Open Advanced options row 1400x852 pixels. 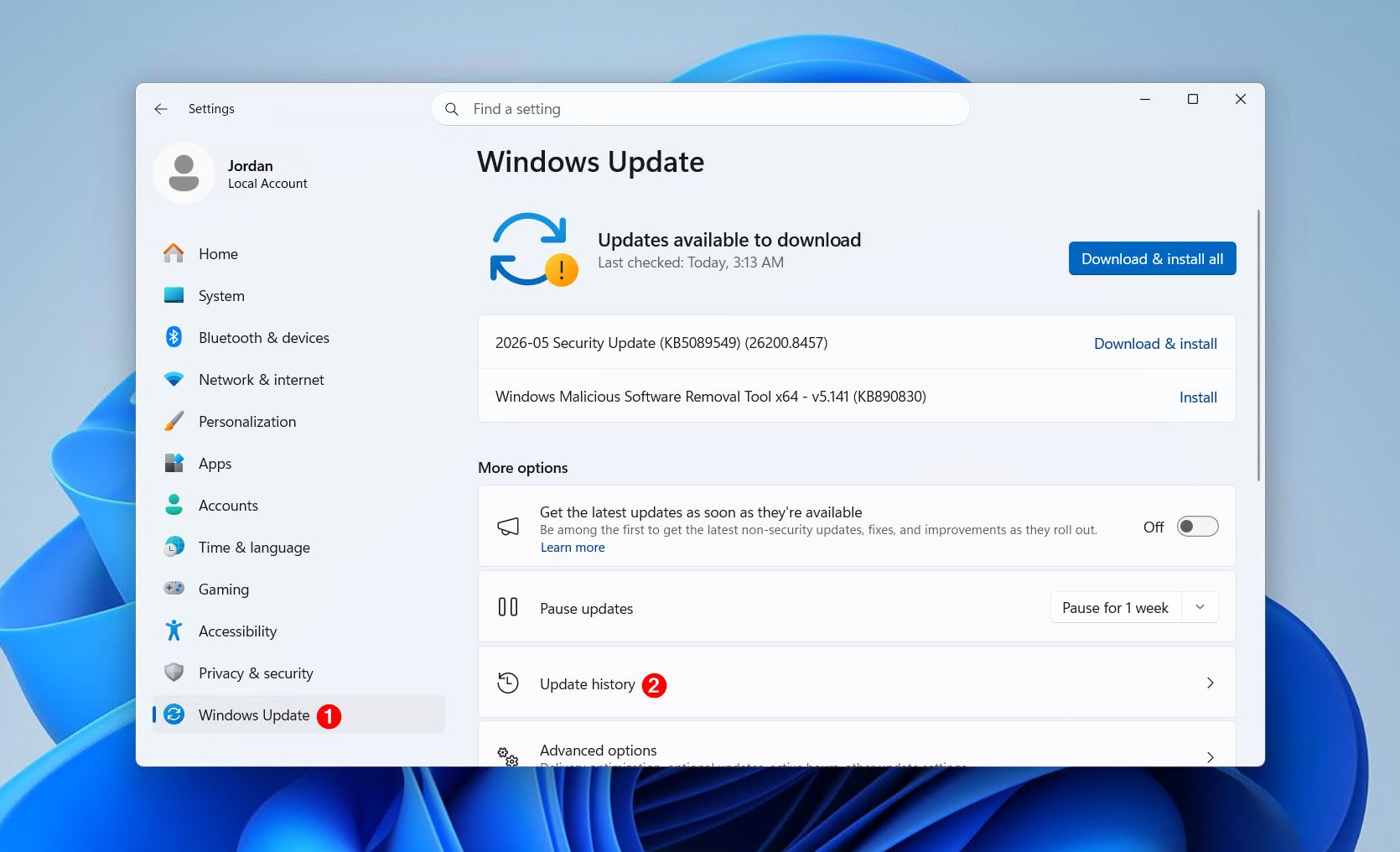(x=857, y=745)
